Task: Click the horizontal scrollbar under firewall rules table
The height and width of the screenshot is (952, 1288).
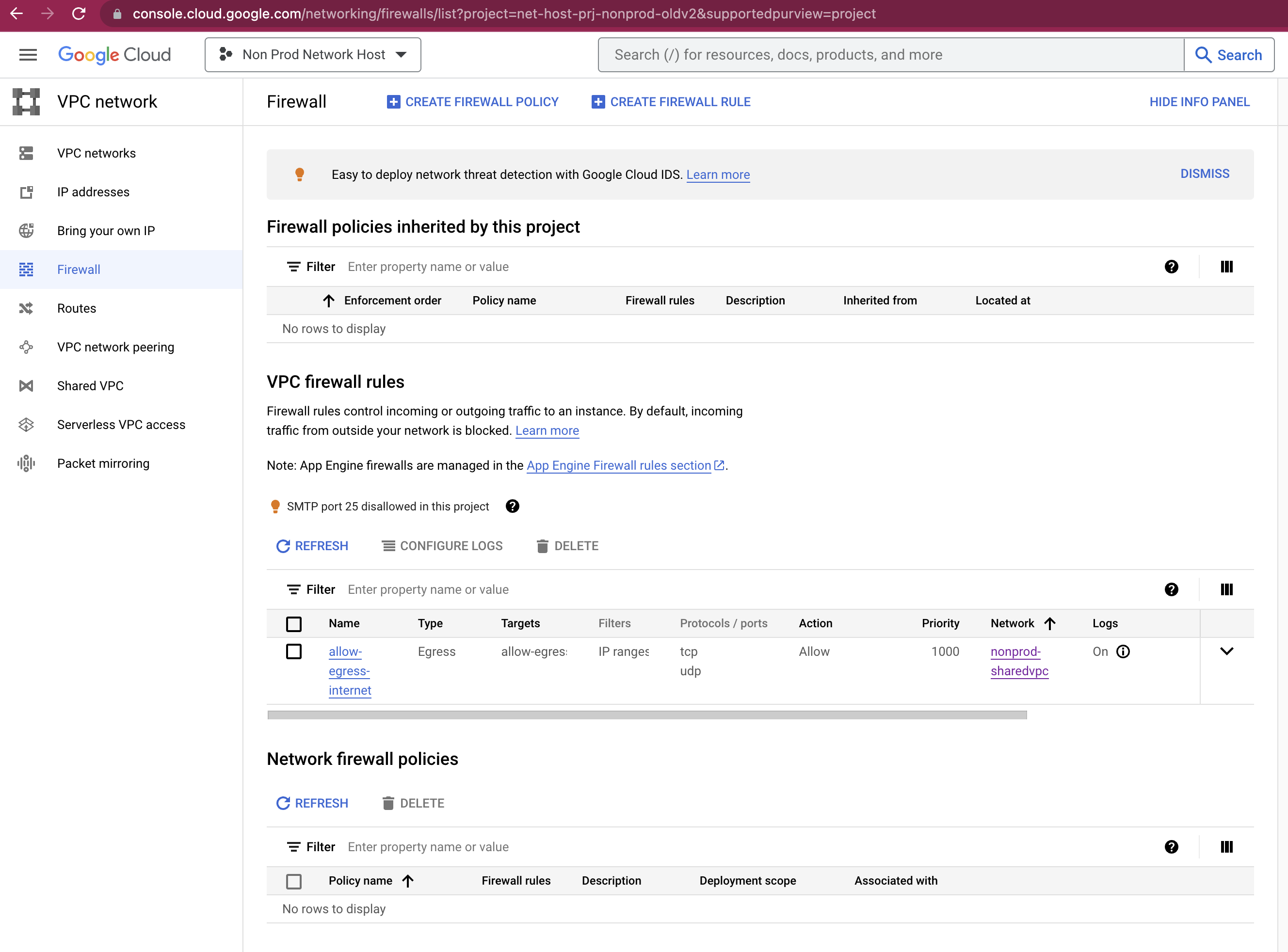Action: [x=647, y=714]
